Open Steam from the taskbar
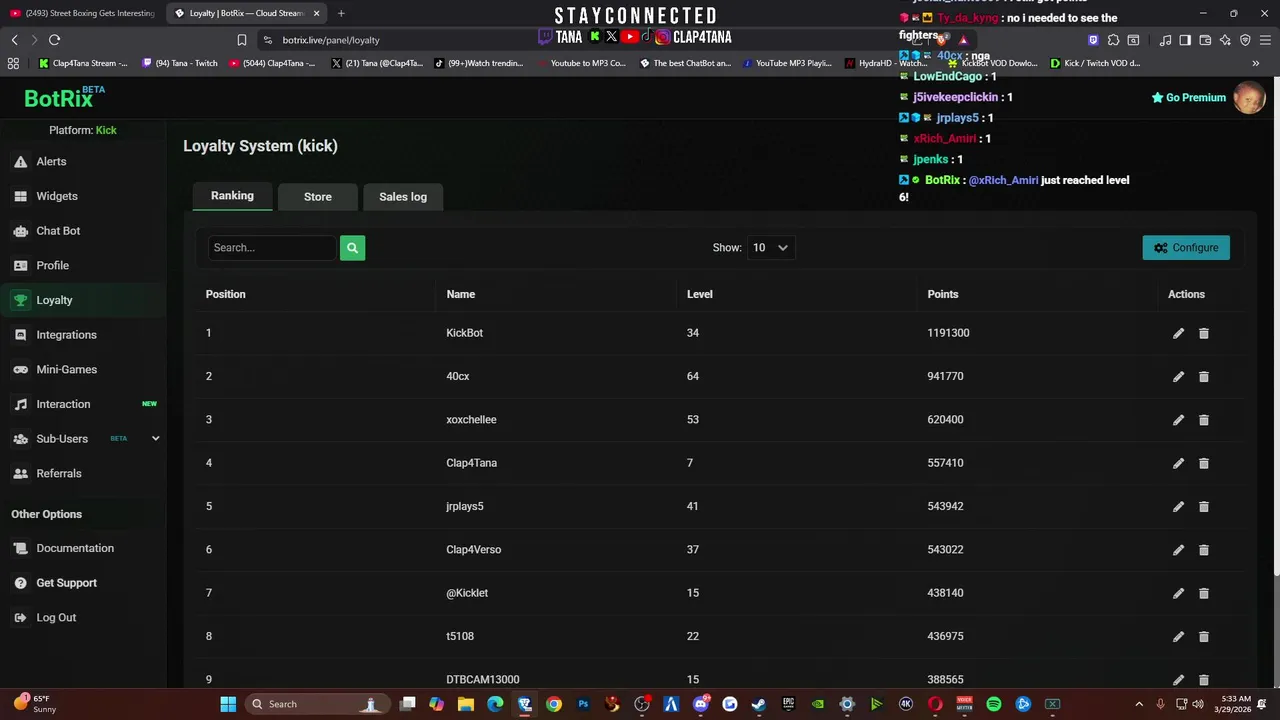The image size is (1280, 720). 759,704
